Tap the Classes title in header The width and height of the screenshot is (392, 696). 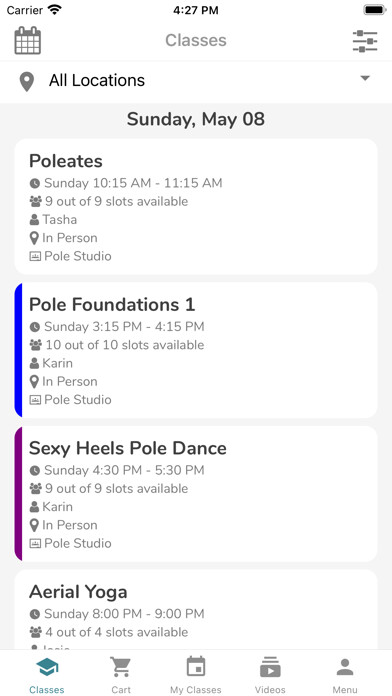coord(196,40)
